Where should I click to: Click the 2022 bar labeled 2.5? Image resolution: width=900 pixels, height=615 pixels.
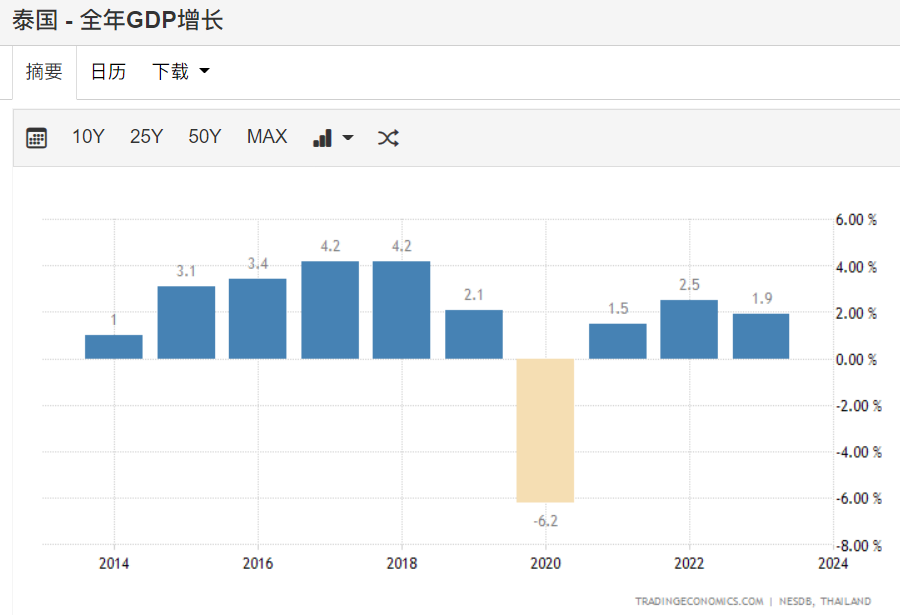click(689, 330)
